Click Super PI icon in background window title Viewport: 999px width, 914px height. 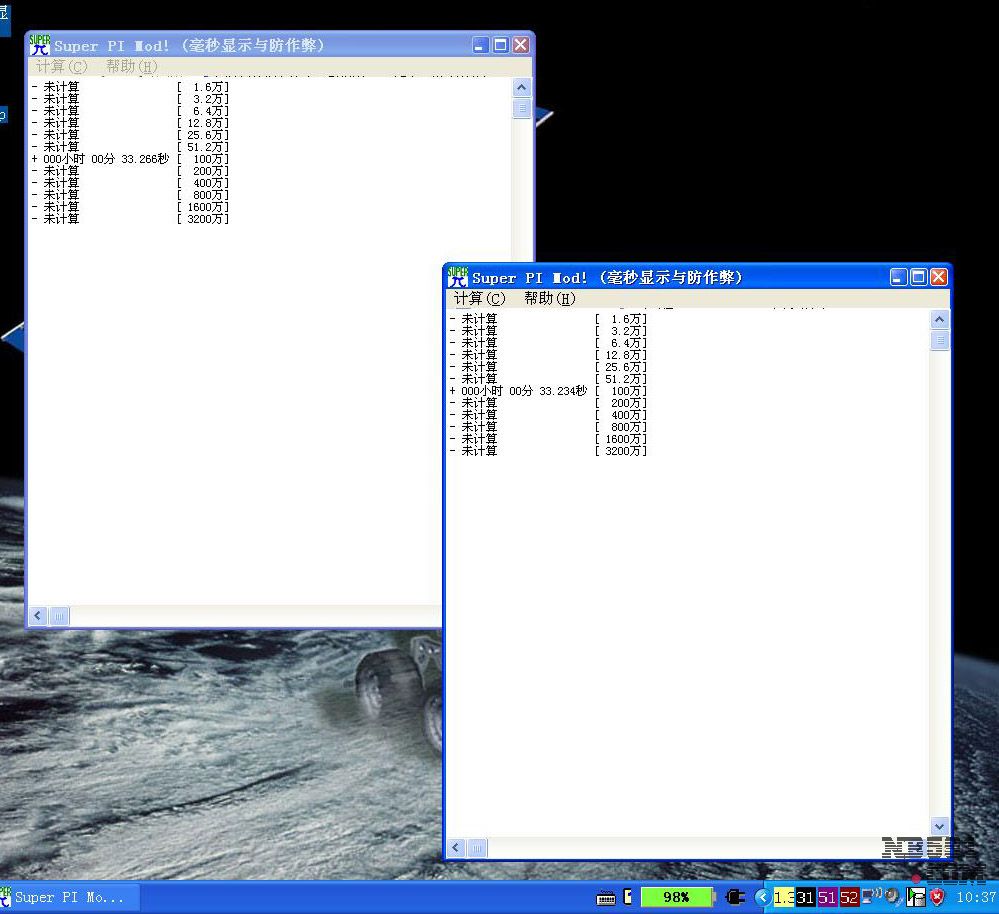coord(40,45)
